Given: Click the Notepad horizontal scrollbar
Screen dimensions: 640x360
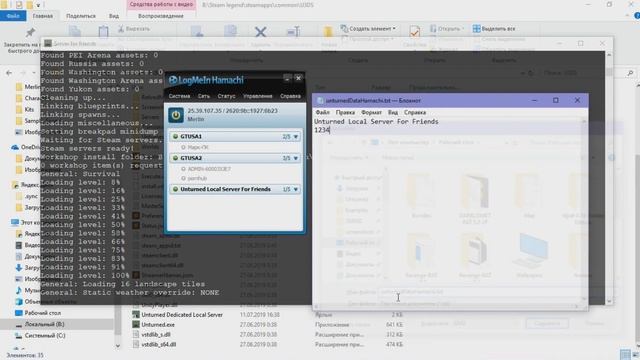Looking at the screenshot, I should coord(447,307).
